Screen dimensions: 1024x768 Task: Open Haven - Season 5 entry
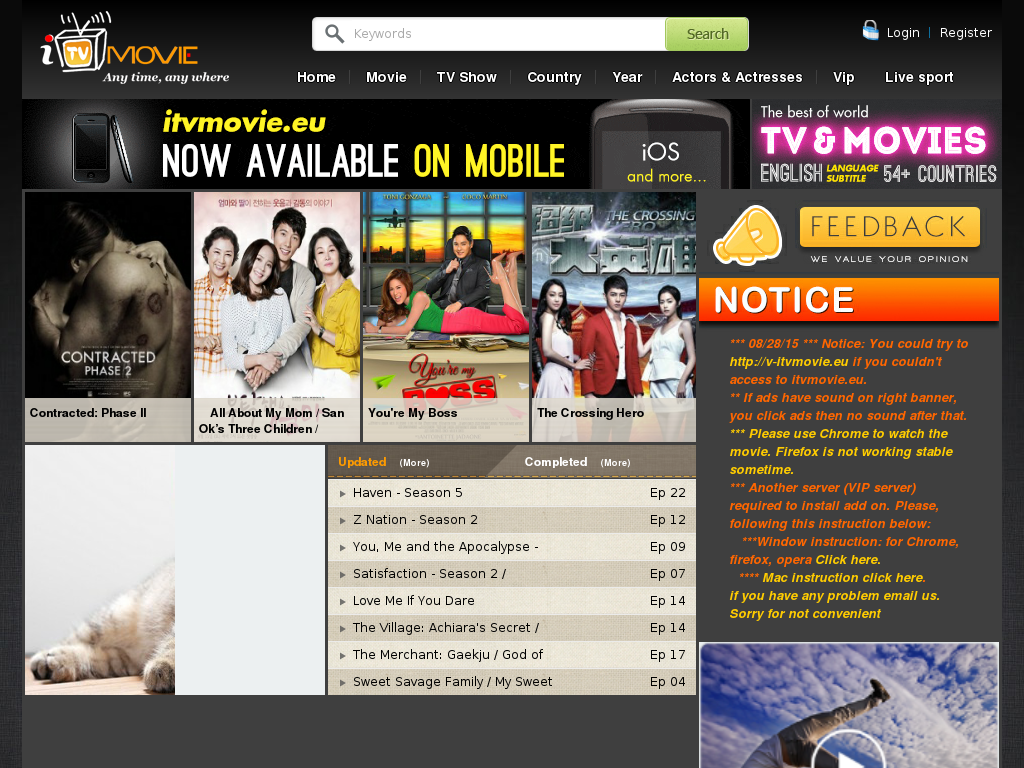pyautogui.click(x=408, y=493)
